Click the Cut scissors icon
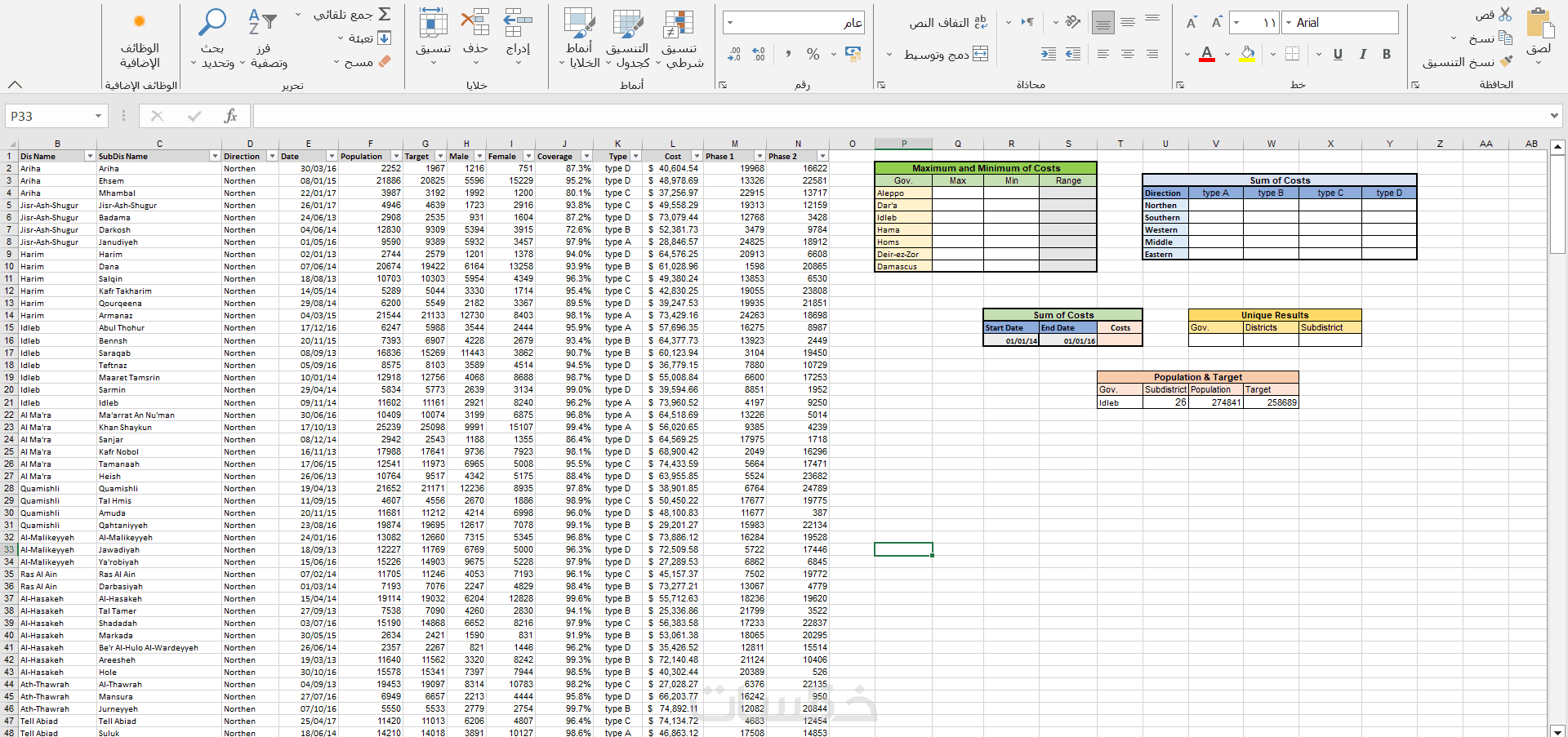 coord(1505,15)
